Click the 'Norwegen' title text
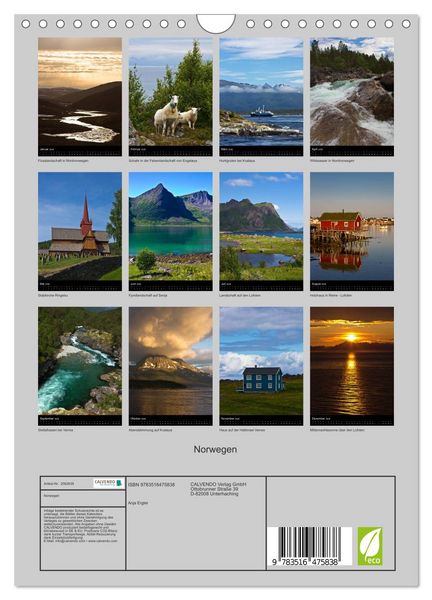Screen dimensions: 432x600 (215, 449)
